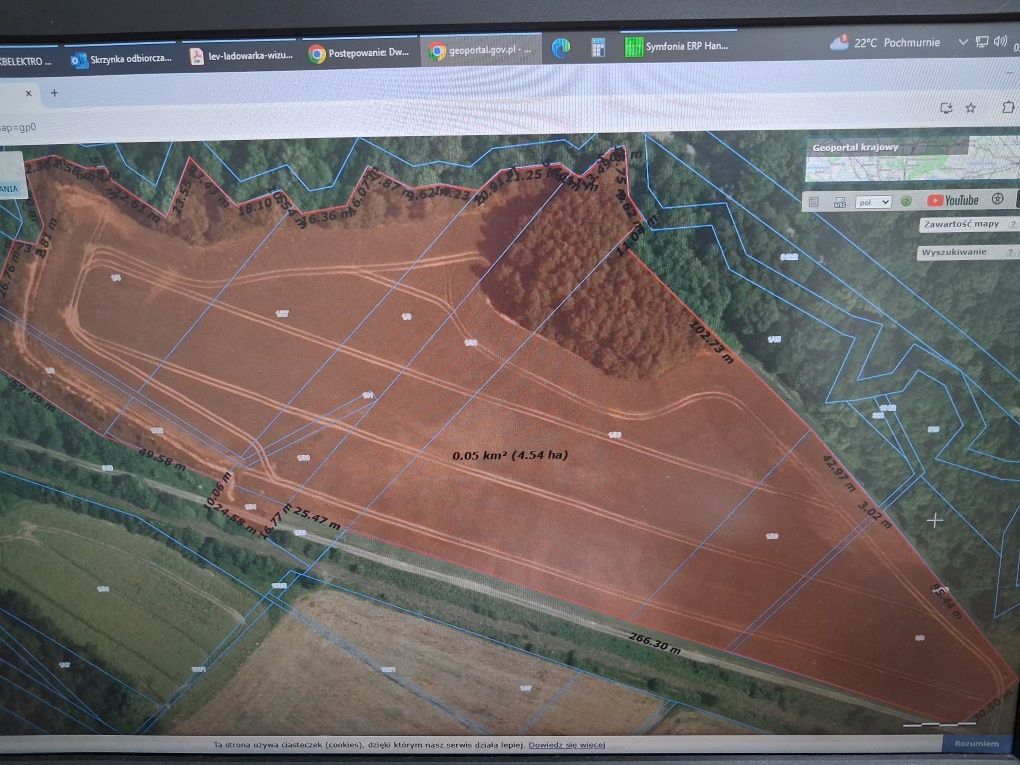Open the weather widget showing 22°C Pochmurnie

(x=885, y=43)
